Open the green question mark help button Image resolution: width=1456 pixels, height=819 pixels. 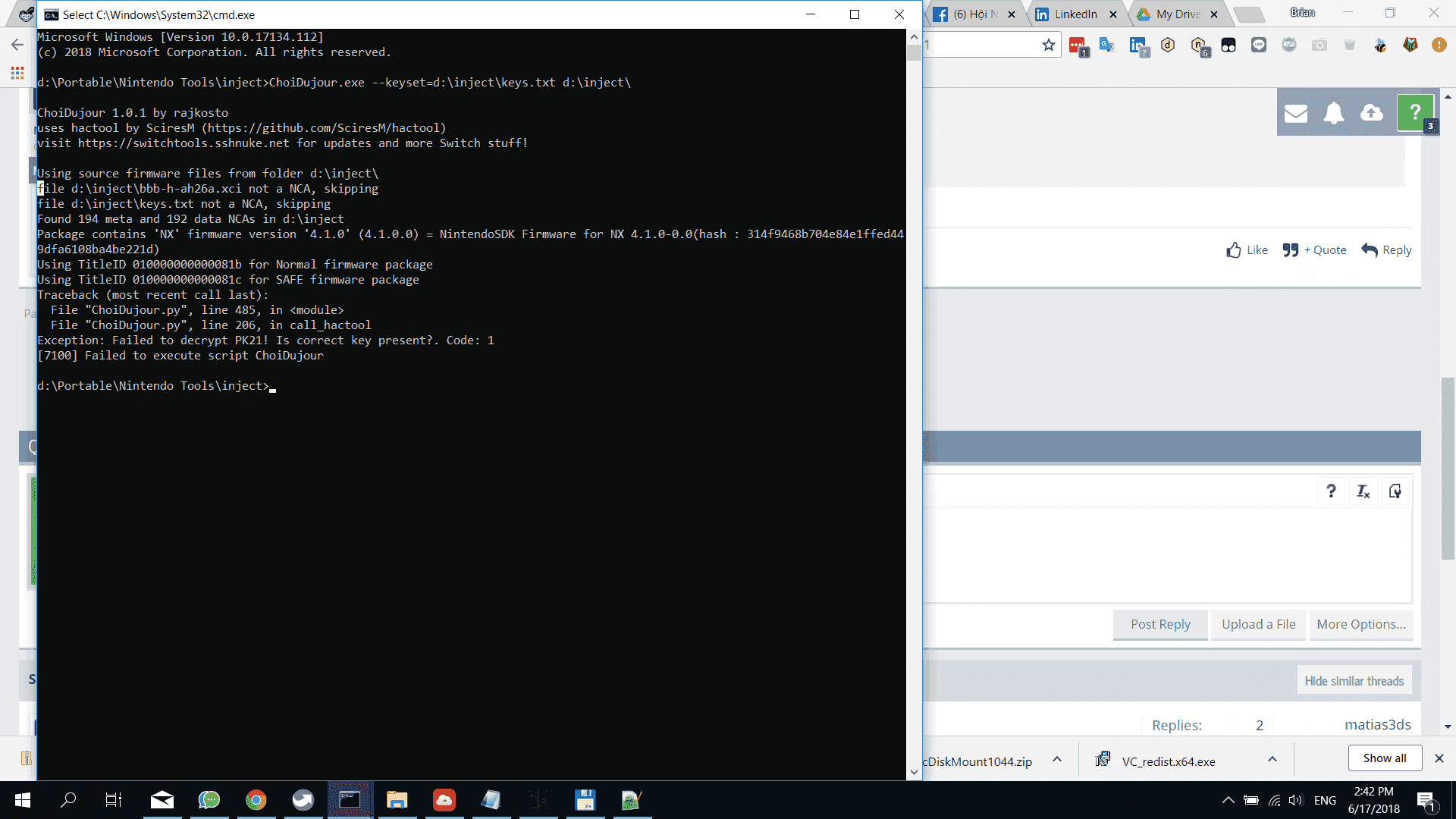point(1415,112)
